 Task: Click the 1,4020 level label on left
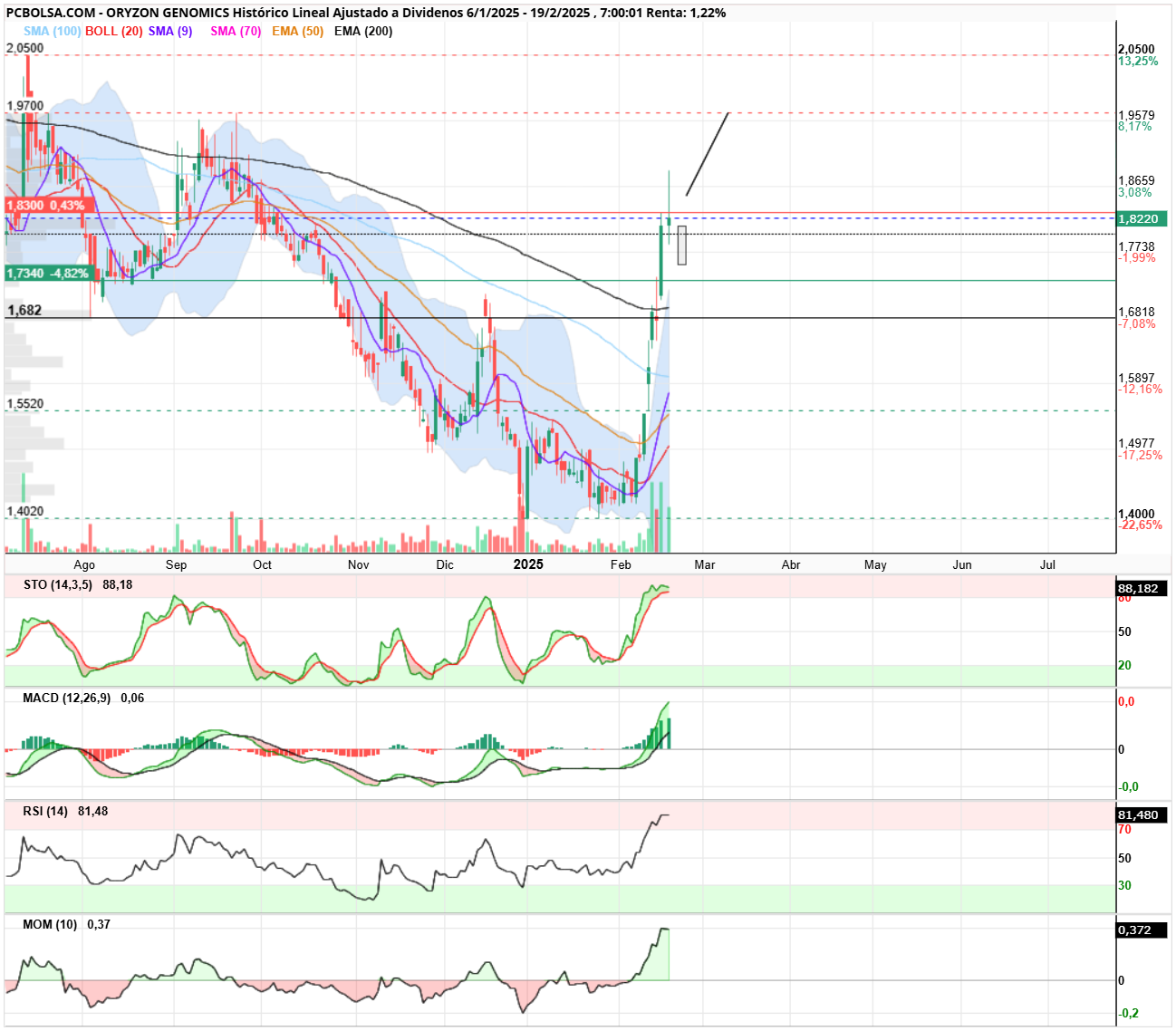coord(24,511)
